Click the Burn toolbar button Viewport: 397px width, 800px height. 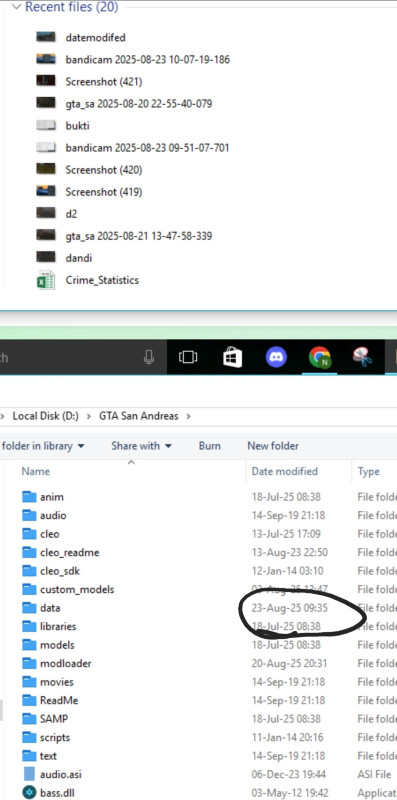tap(210, 446)
